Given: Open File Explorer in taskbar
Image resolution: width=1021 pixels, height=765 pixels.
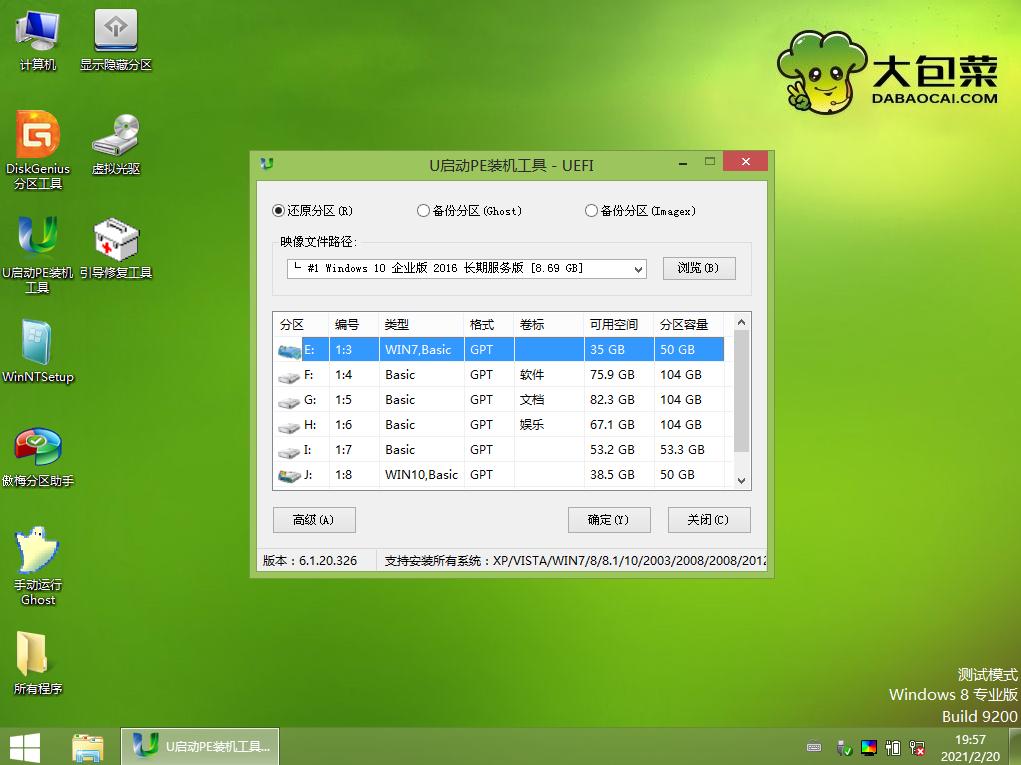Looking at the screenshot, I should [88, 747].
